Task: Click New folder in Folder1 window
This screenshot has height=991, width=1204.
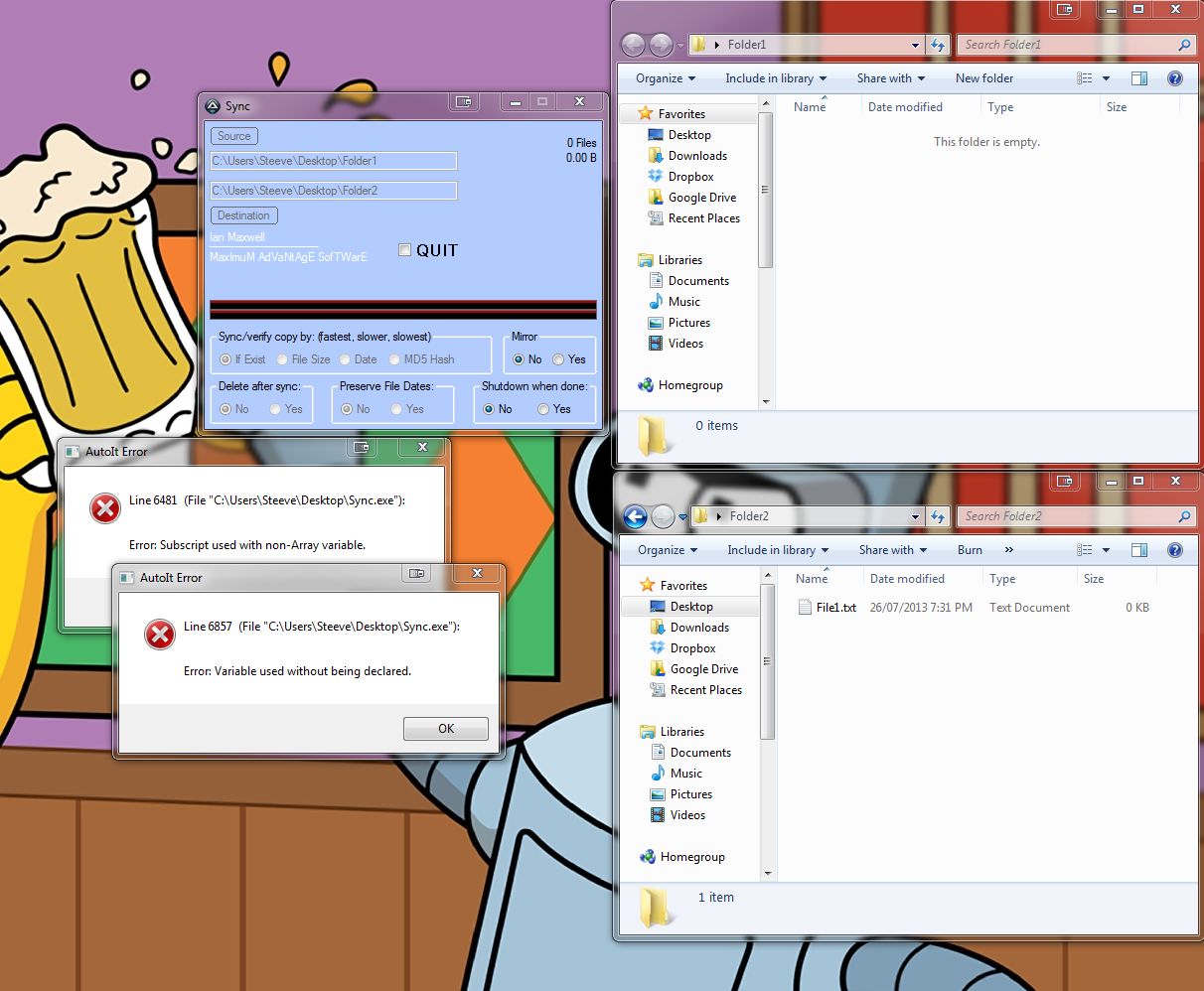Action: [984, 78]
